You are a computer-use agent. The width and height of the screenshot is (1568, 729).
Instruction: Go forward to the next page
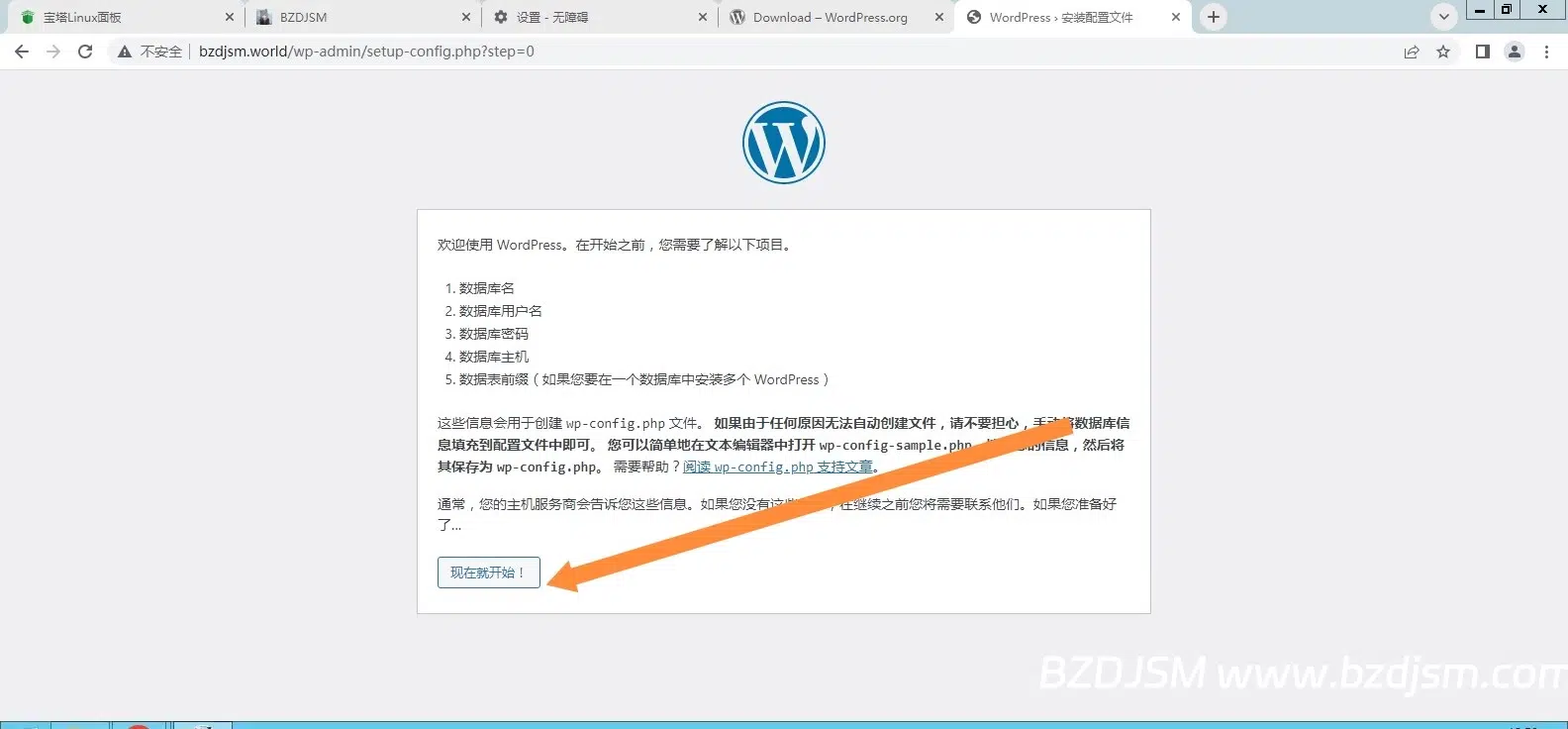tap(53, 52)
